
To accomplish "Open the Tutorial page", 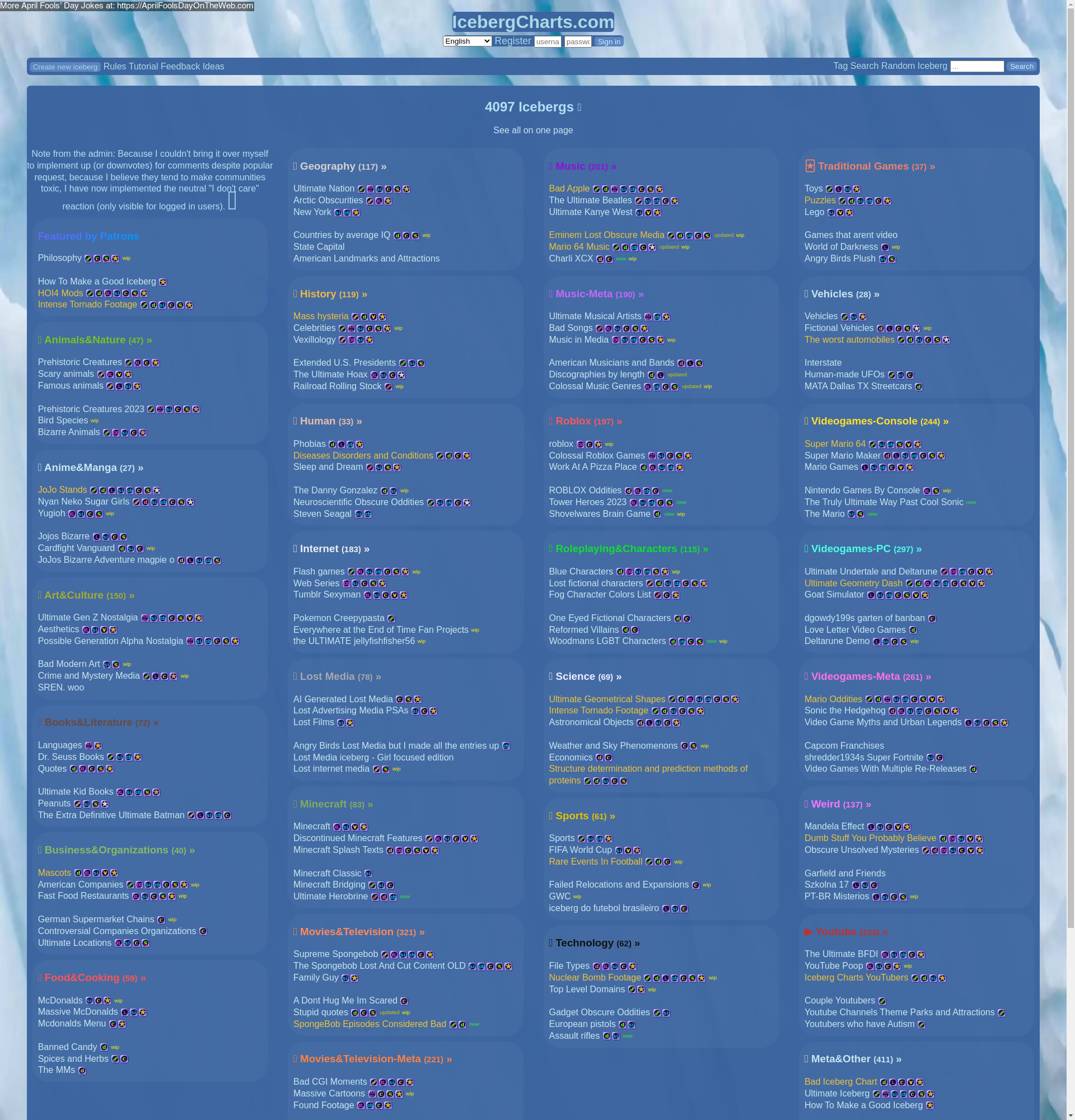I will (x=143, y=66).
